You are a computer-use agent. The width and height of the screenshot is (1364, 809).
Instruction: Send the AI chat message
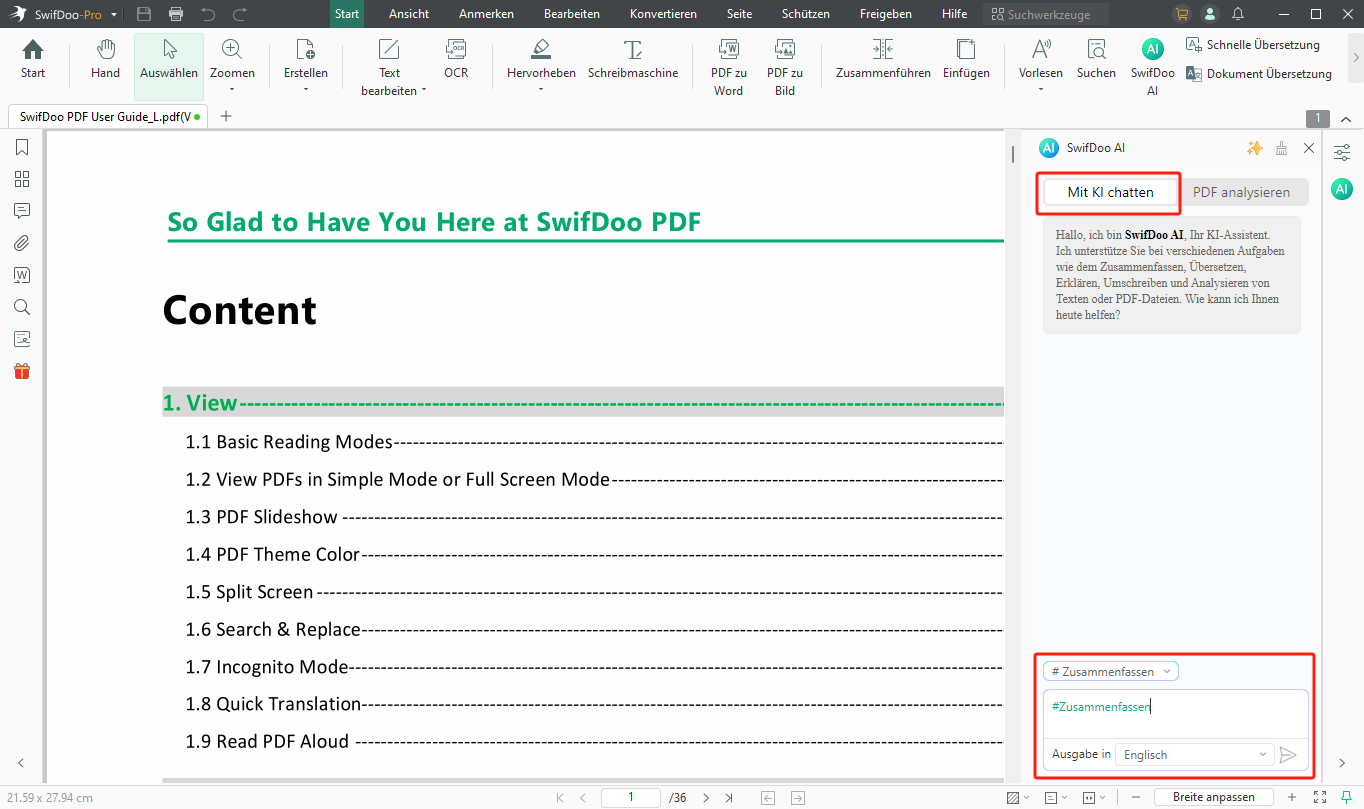click(1288, 755)
